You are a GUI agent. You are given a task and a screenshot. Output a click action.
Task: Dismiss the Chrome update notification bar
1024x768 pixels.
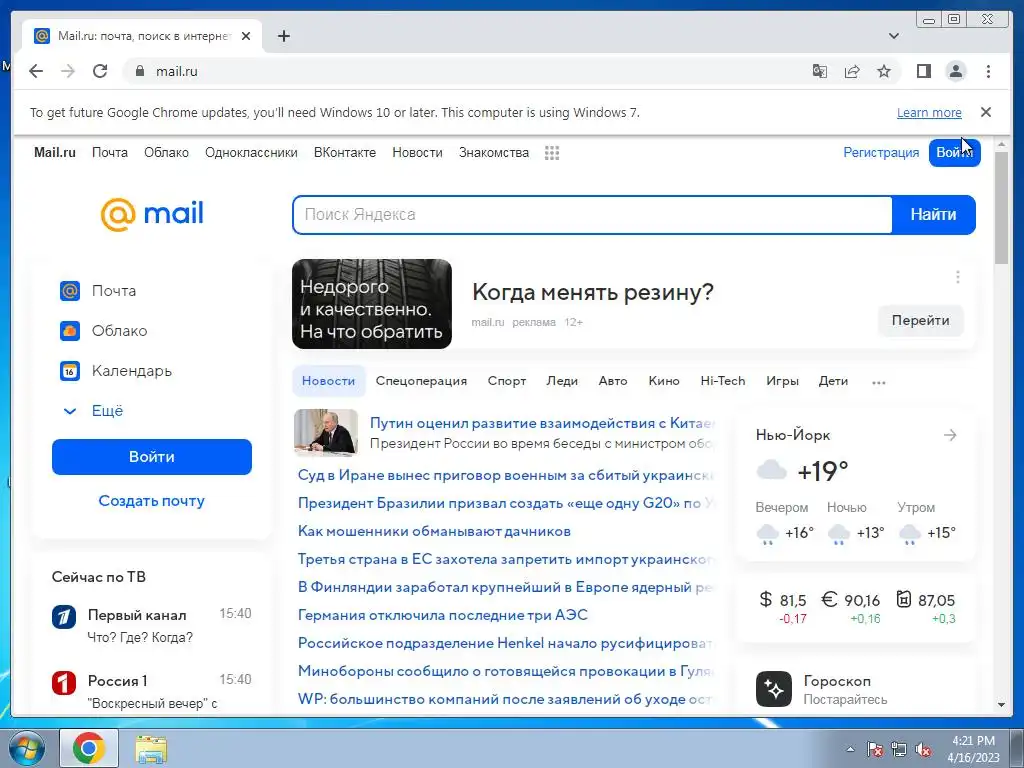[x=986, y=112]
